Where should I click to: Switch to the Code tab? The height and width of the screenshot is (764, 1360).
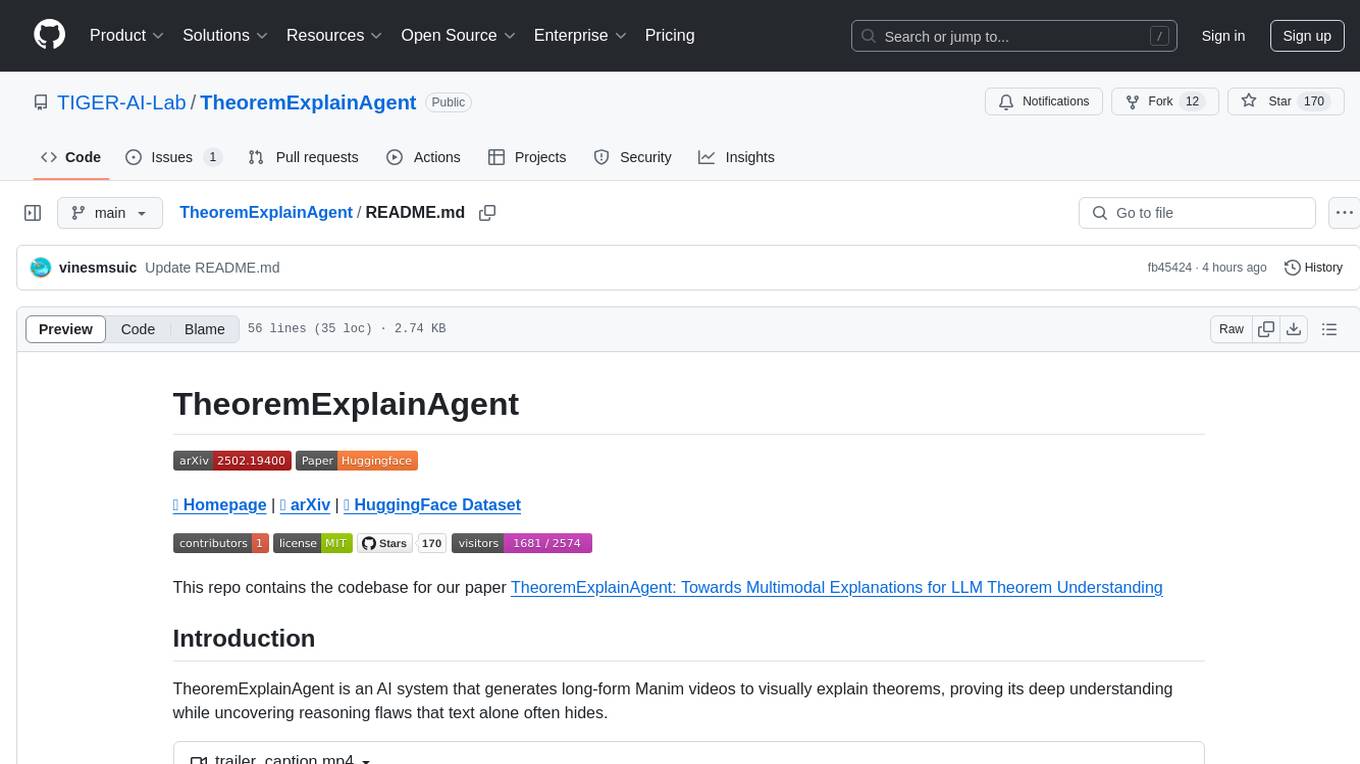[71, 157]
